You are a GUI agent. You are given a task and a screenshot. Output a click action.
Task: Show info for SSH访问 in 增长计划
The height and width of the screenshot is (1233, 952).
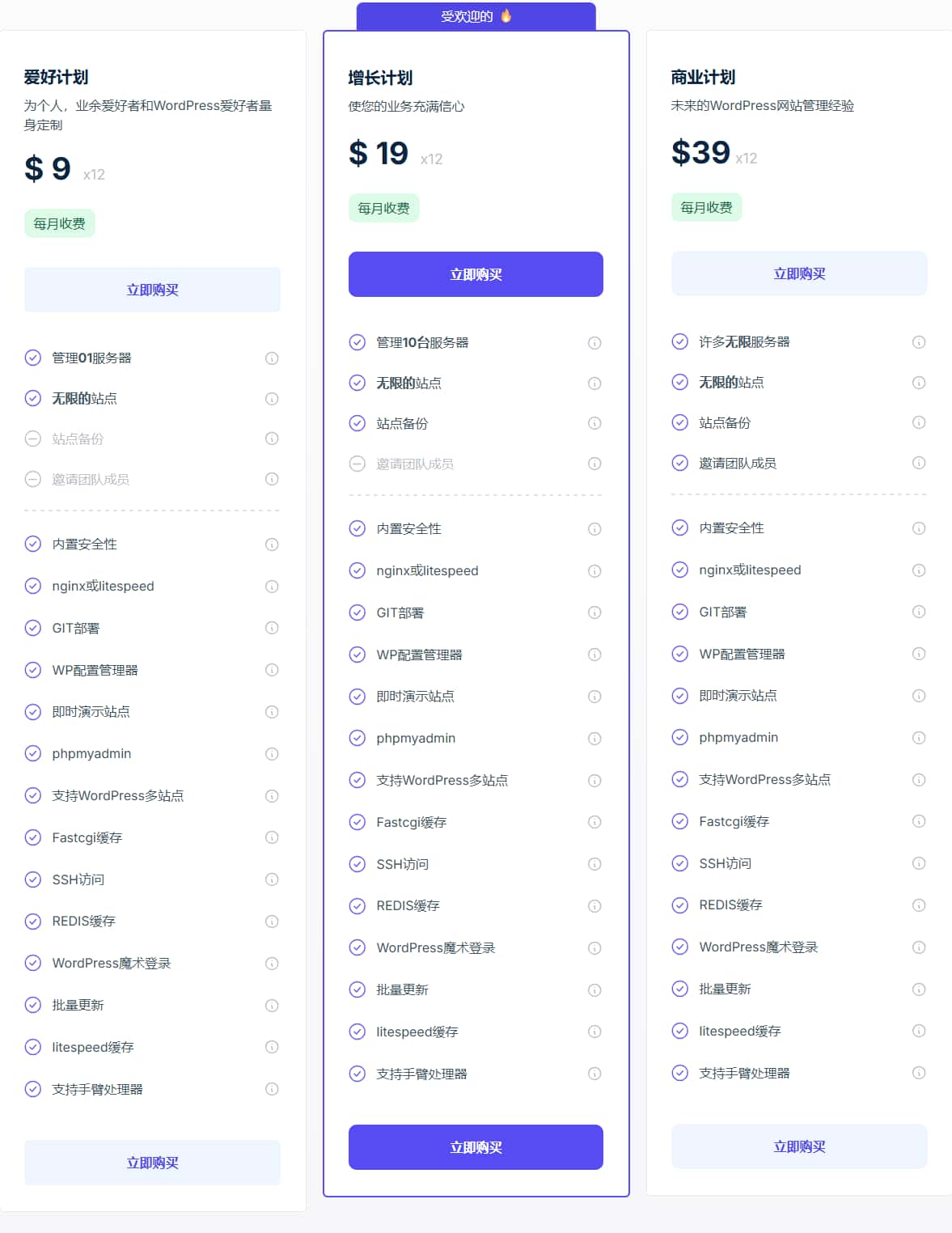594,864
